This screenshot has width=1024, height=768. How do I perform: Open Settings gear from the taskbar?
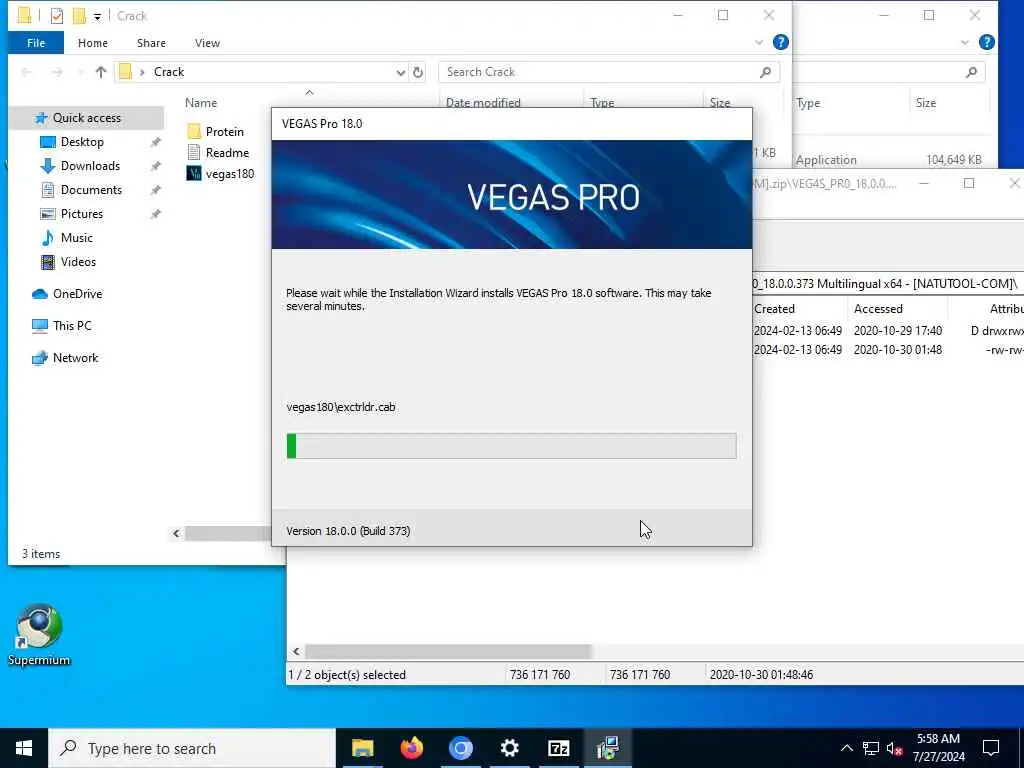[509, 748]
